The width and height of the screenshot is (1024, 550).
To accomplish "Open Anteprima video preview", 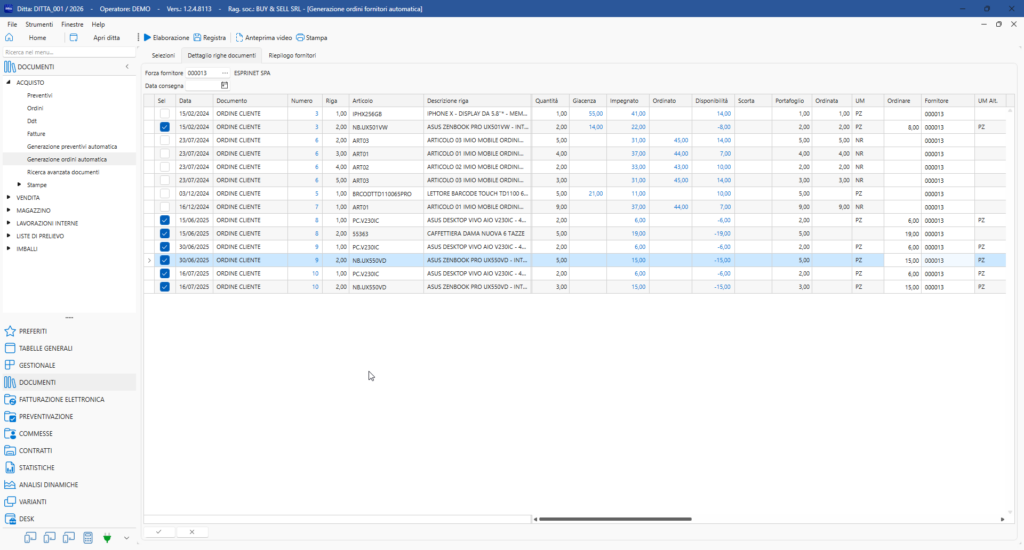I will [264, 38].
